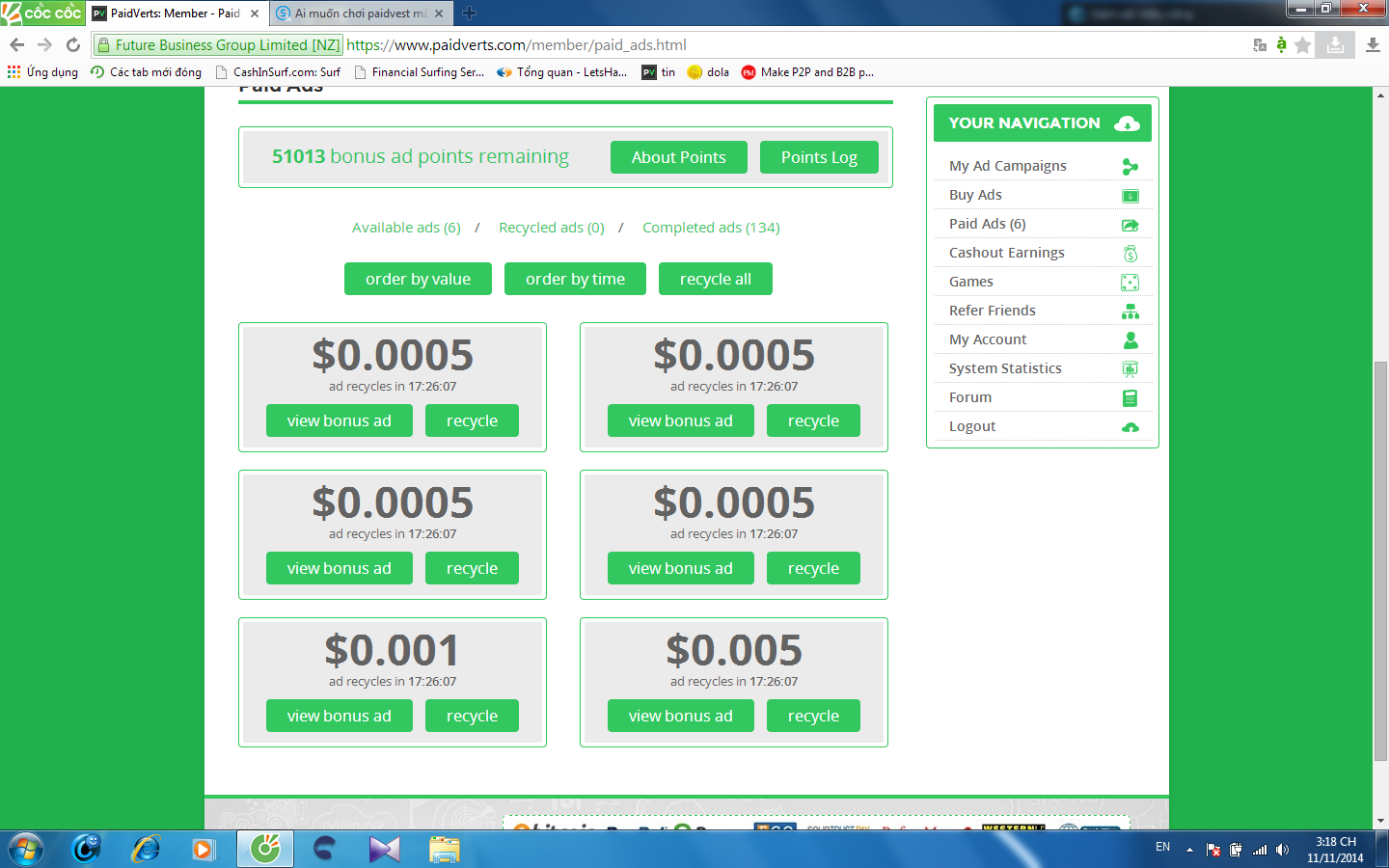Click the translate icon in address bar
Viewport: 1389px width, 868px height.
1260,45
